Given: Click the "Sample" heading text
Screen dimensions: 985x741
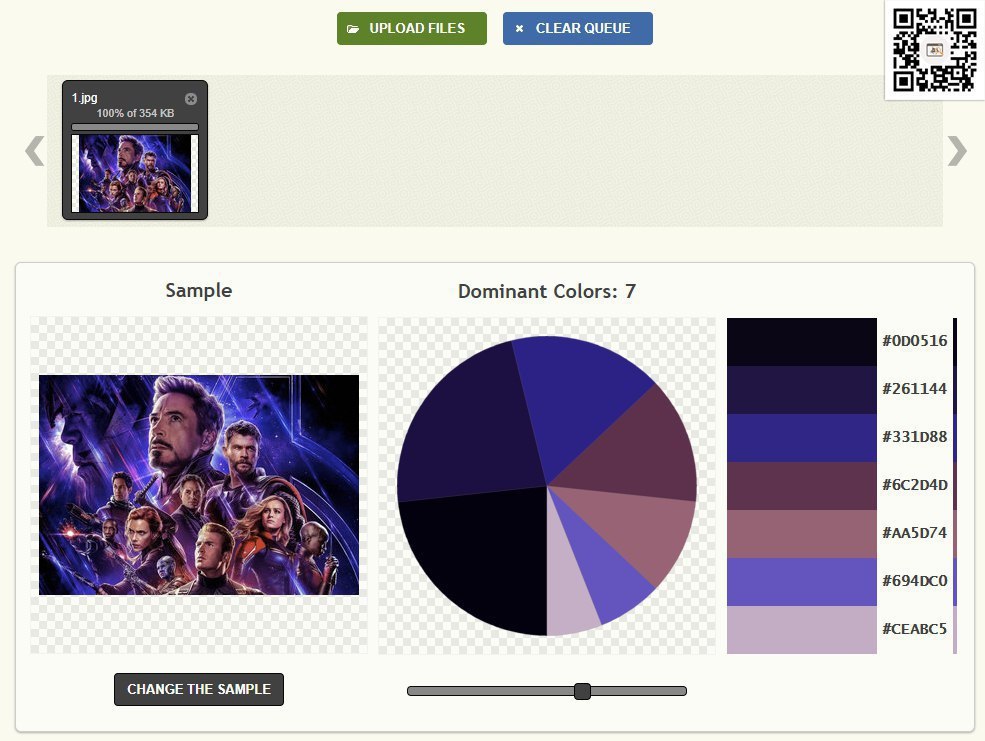Looking at the screenshot, I should pyautogui.click(x=199, y=290).
